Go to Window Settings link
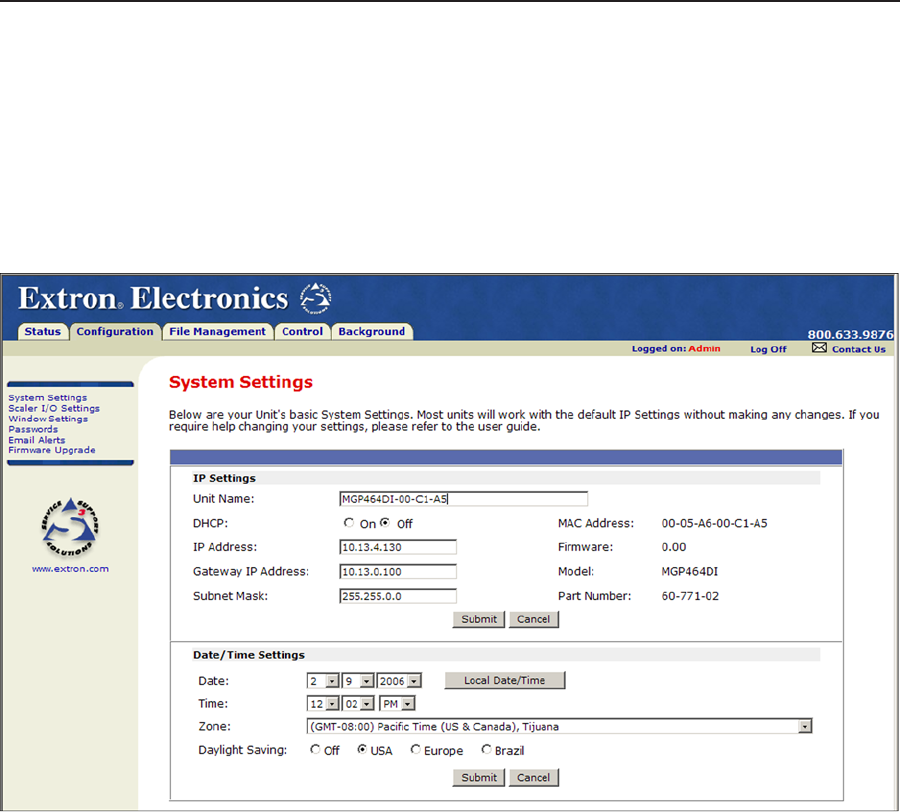The height and width of the screenshot is (812, 900). 48,419
